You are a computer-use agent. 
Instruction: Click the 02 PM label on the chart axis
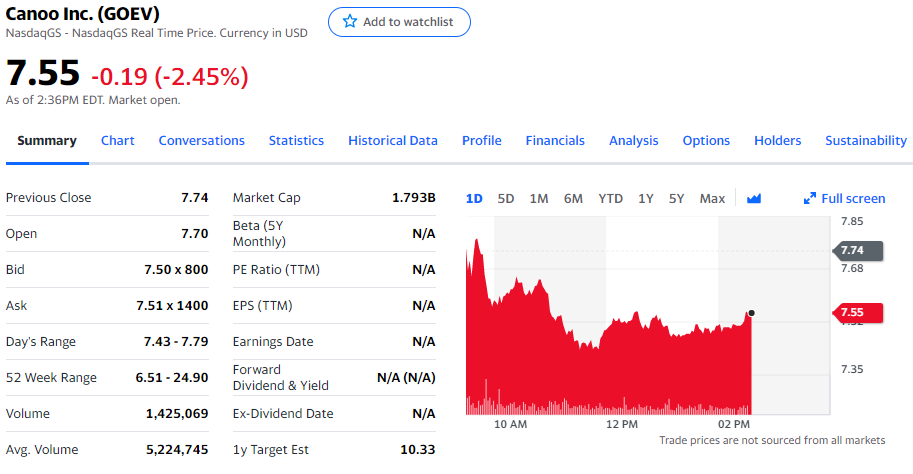pyautogui.click(x=734, y=425)
